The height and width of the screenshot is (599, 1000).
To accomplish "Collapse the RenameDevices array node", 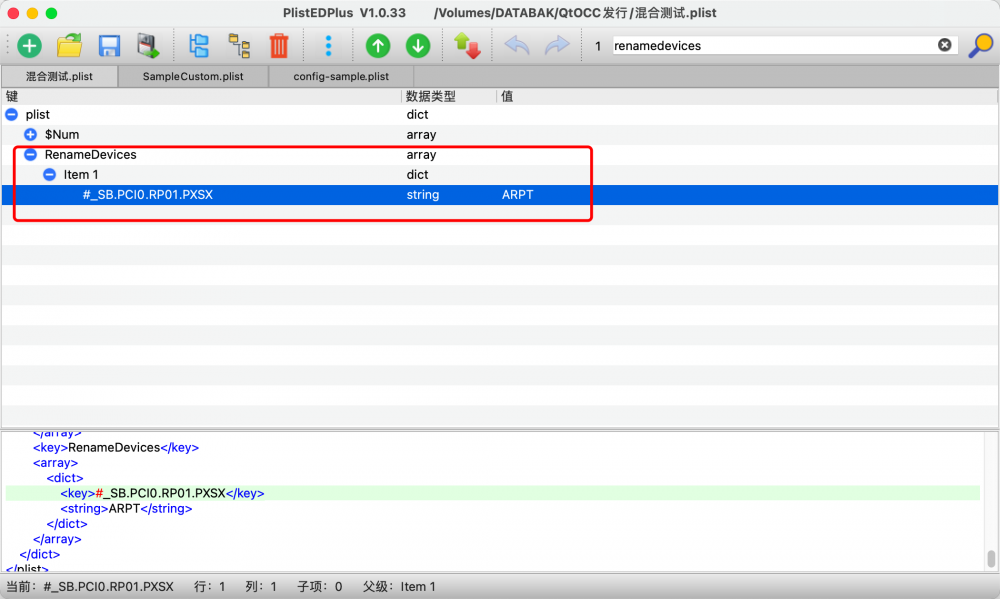I will coord(30,154).
